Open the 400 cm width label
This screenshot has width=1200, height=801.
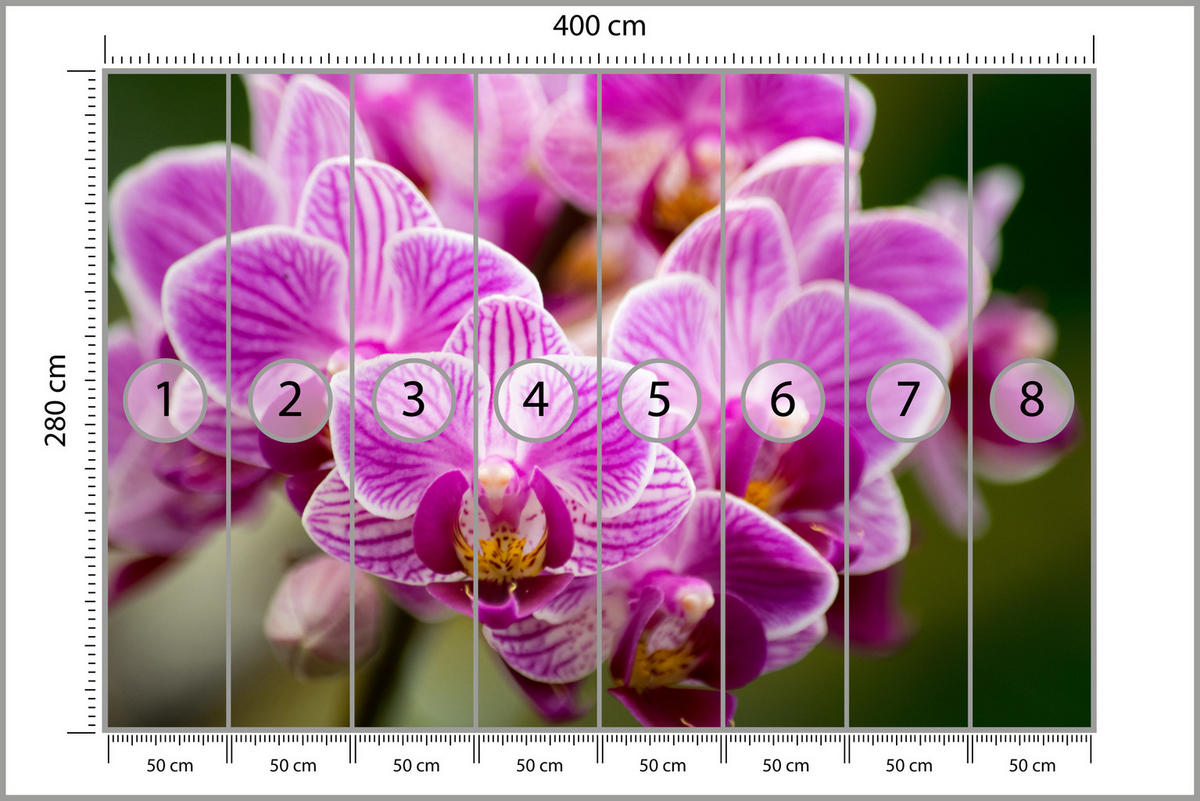(x=598, y=27)
